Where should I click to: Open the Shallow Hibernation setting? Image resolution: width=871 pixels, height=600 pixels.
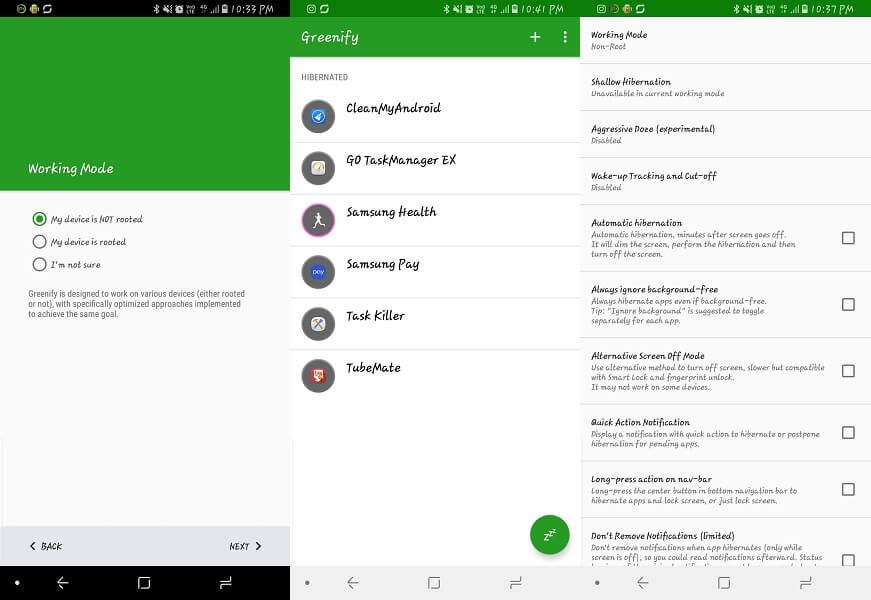725,87
